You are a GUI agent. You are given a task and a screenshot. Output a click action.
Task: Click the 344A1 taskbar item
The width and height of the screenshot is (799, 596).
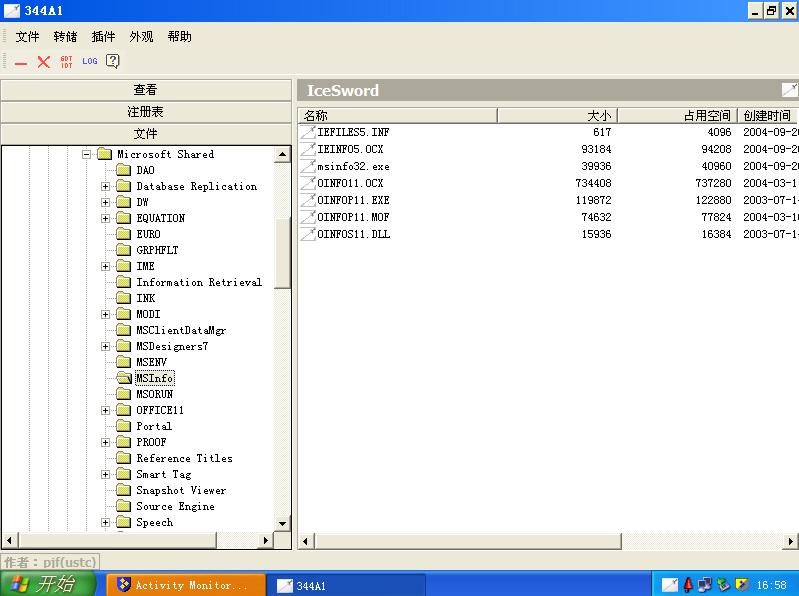point(347,585)
